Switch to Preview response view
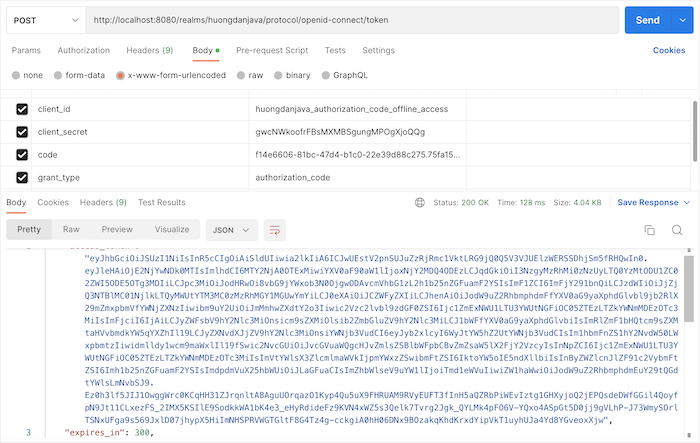 point(117,230)
